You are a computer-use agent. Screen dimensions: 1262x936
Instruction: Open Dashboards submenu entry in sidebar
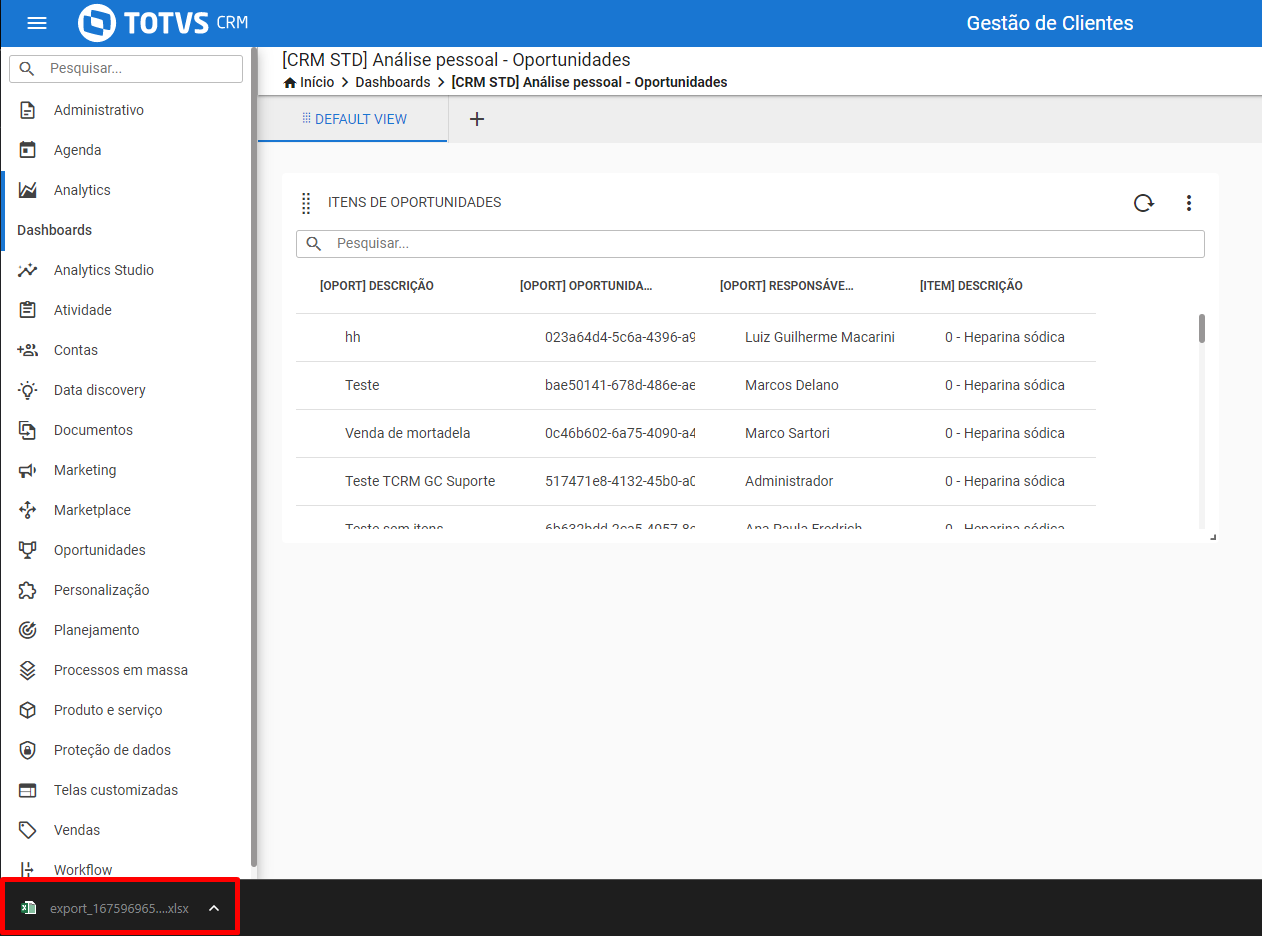click(x=54, y=230)
